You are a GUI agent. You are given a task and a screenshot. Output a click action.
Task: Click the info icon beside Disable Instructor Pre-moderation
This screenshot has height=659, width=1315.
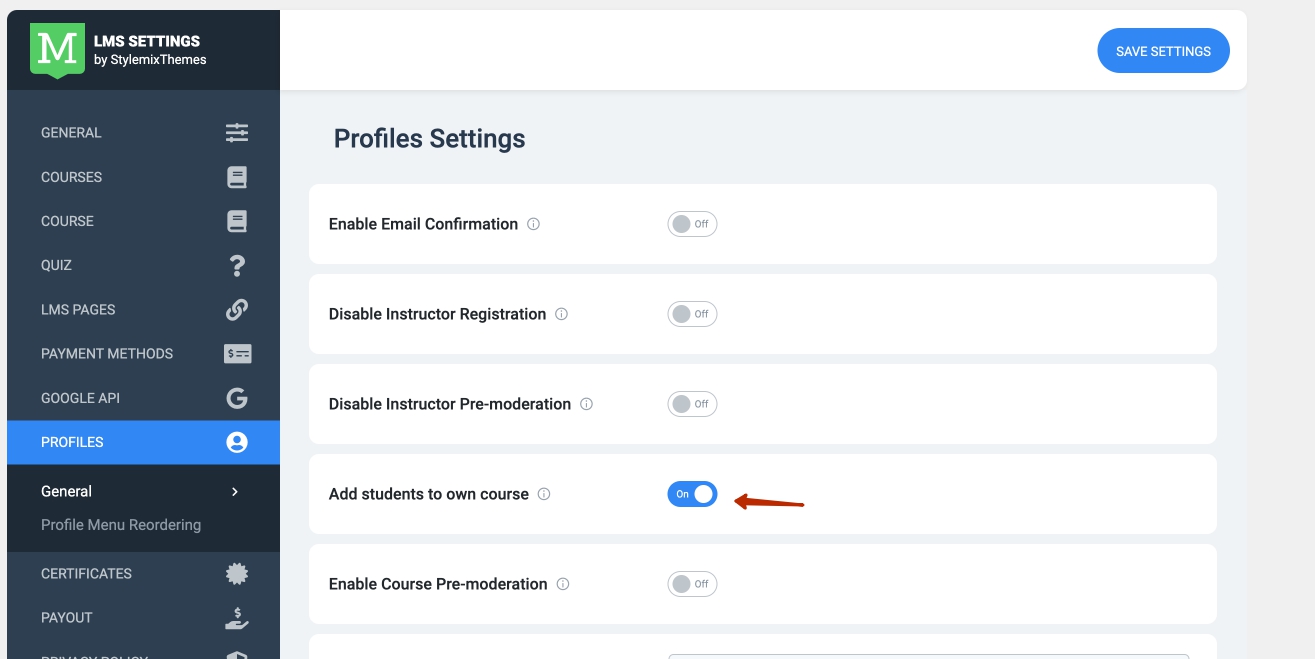pos(586,404)
